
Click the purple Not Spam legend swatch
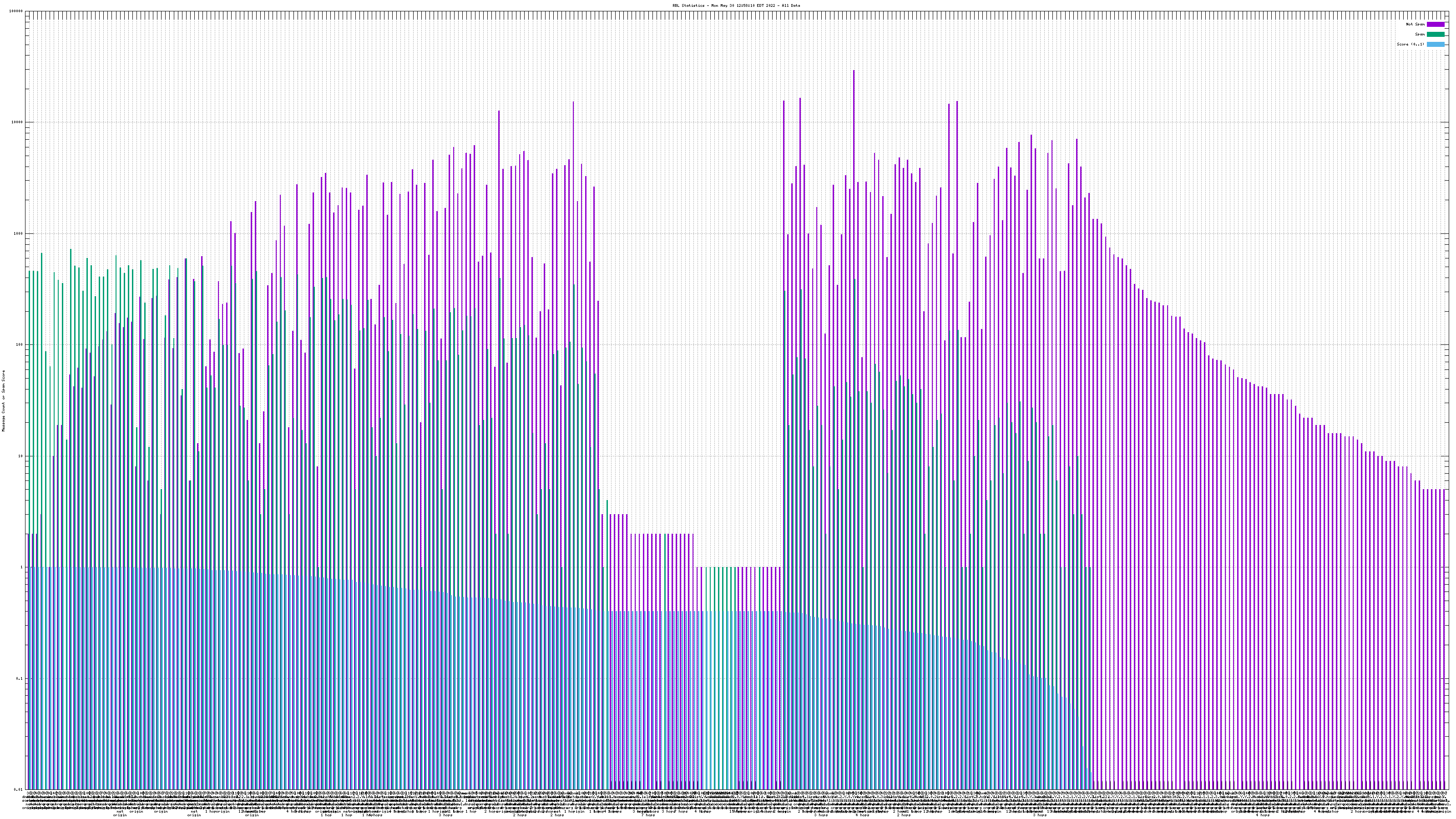[x=1436, y=24]
